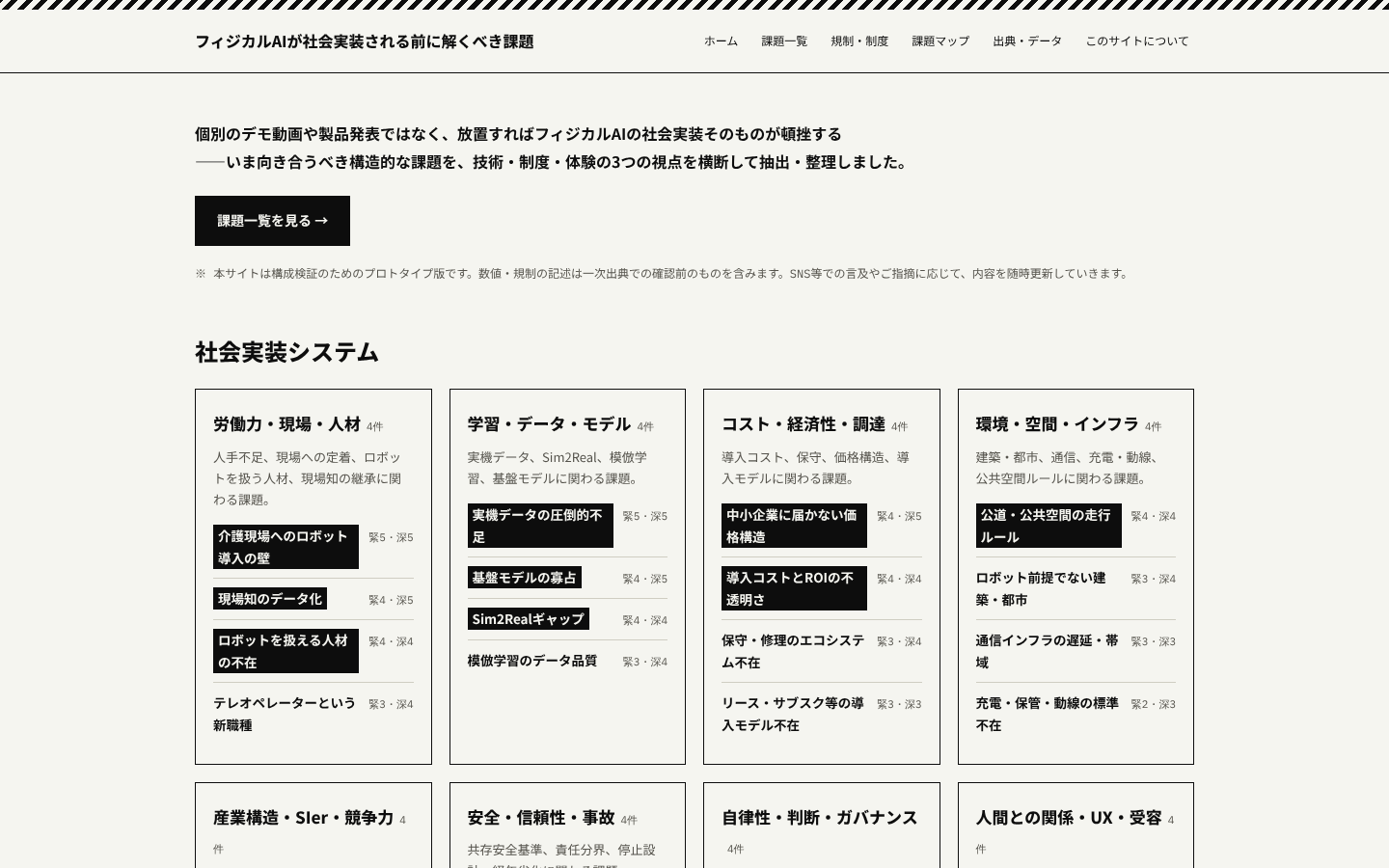This screenshot has height=868, width=1389.
Task: Open the 人間との関係・UX・受容 category heading
Action: [1069, 818]
